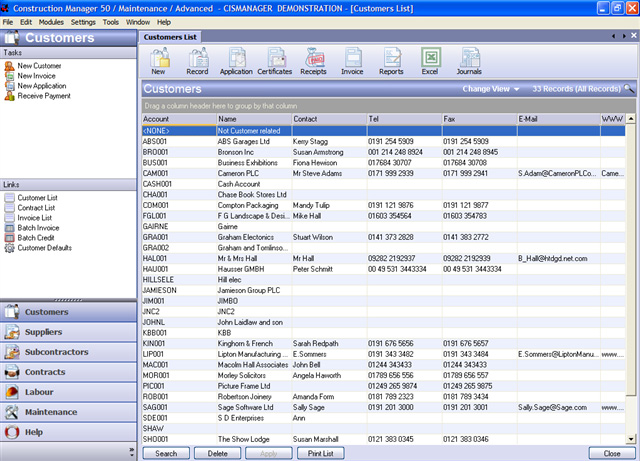Viewport: 640px width, 461px height.
Task: Select the account BRO001 cell
Action: pos(179,152)
